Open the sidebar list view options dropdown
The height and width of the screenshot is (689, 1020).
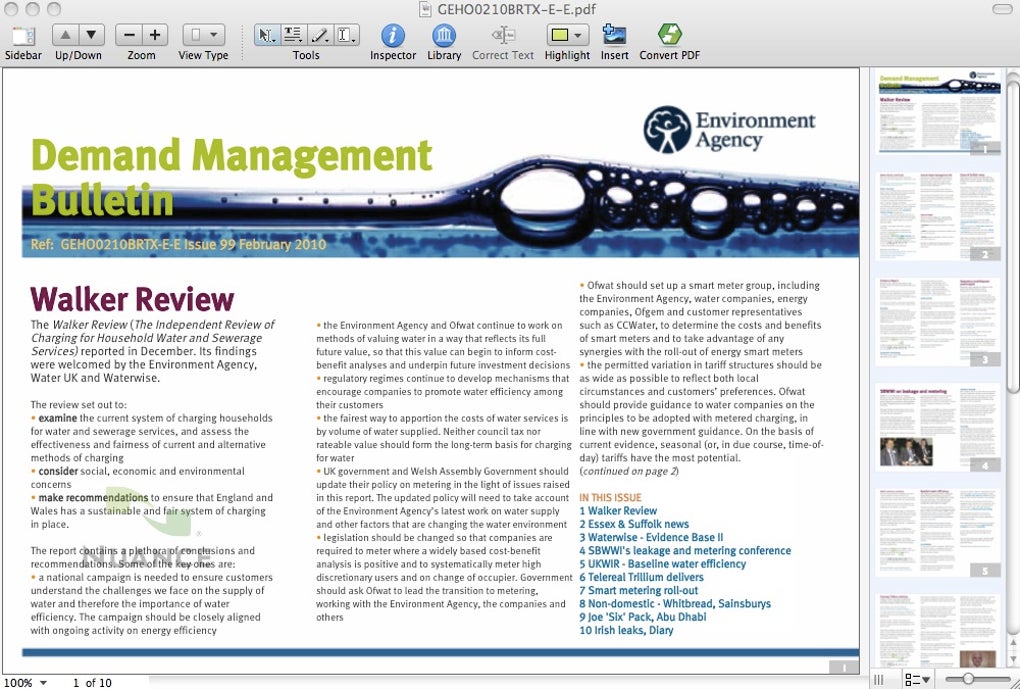coord(917,679)
